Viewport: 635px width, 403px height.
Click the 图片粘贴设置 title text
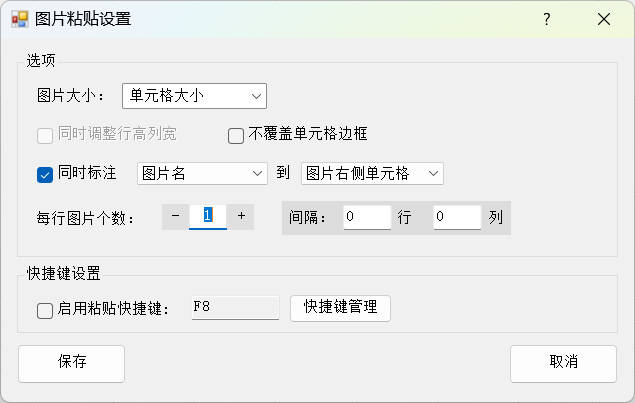coord(82,19)
